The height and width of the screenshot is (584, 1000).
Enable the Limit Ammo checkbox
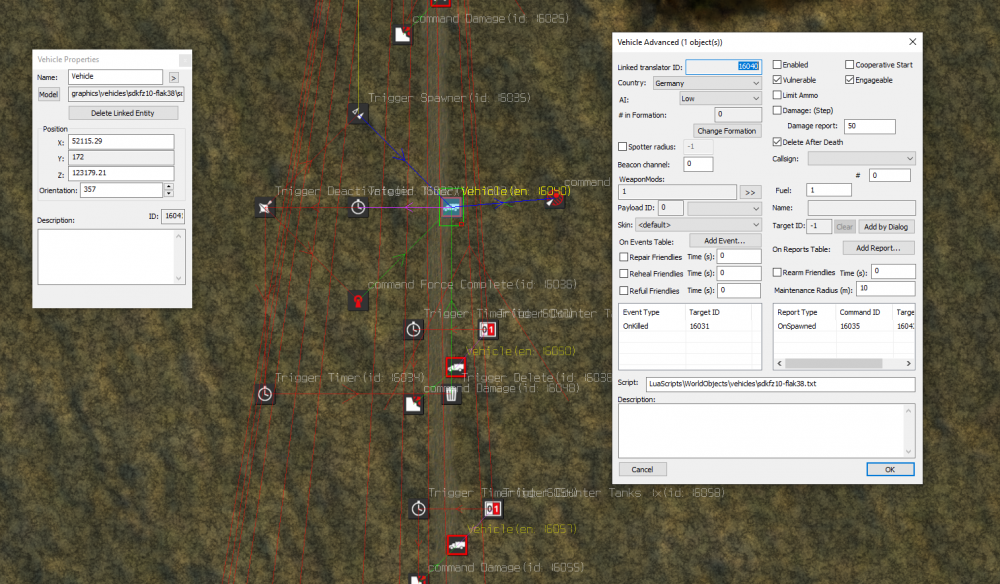pyautogui.click(x=777, y=95)
